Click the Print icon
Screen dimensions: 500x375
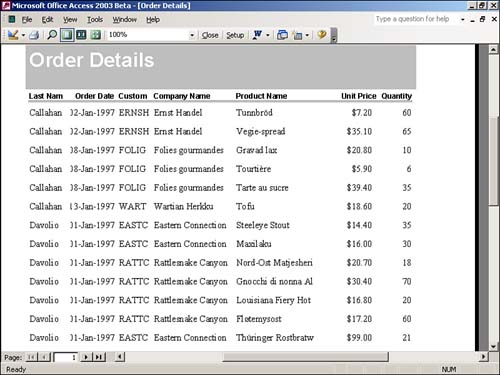tap(34, 35)
